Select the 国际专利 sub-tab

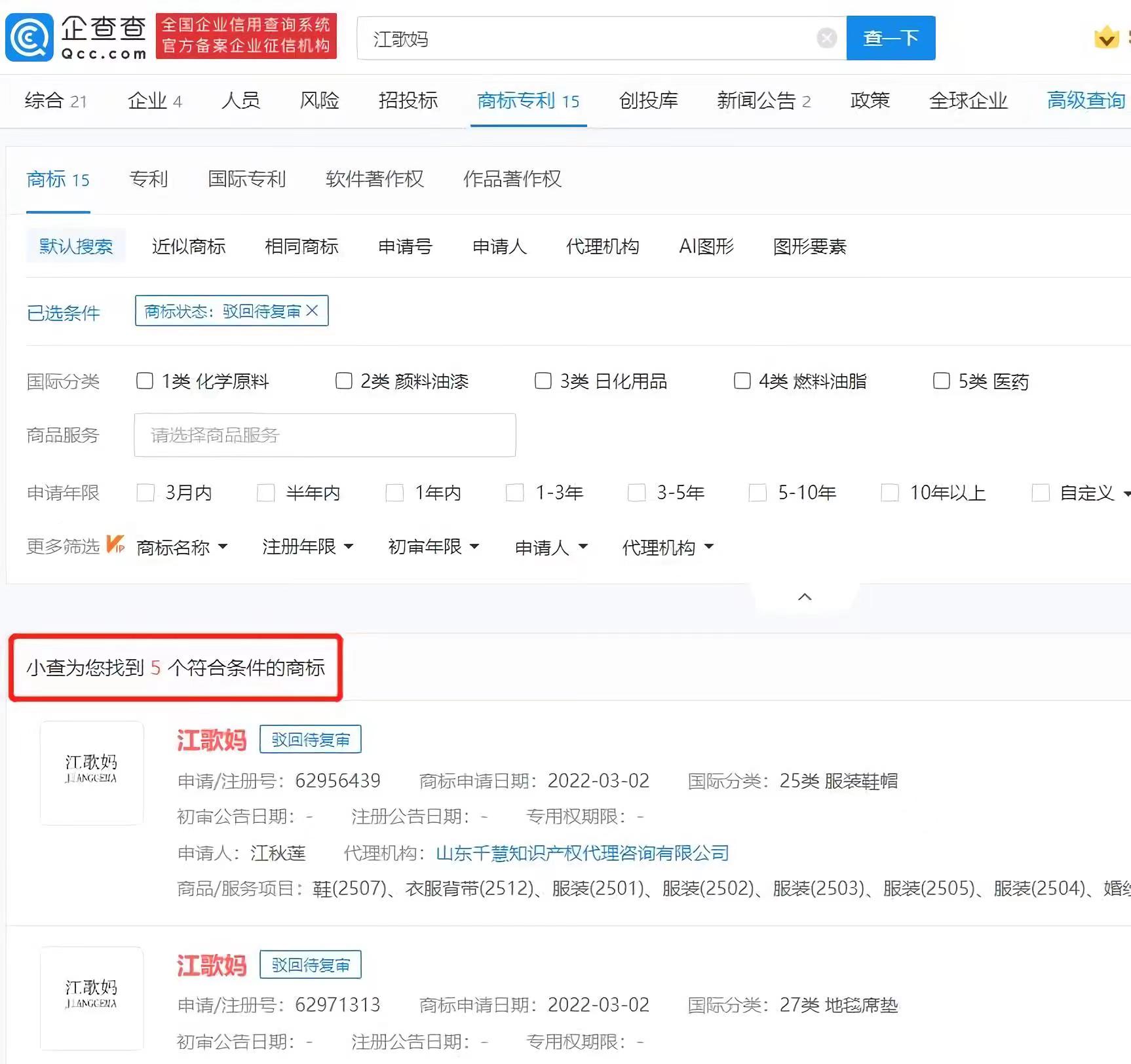247,179
